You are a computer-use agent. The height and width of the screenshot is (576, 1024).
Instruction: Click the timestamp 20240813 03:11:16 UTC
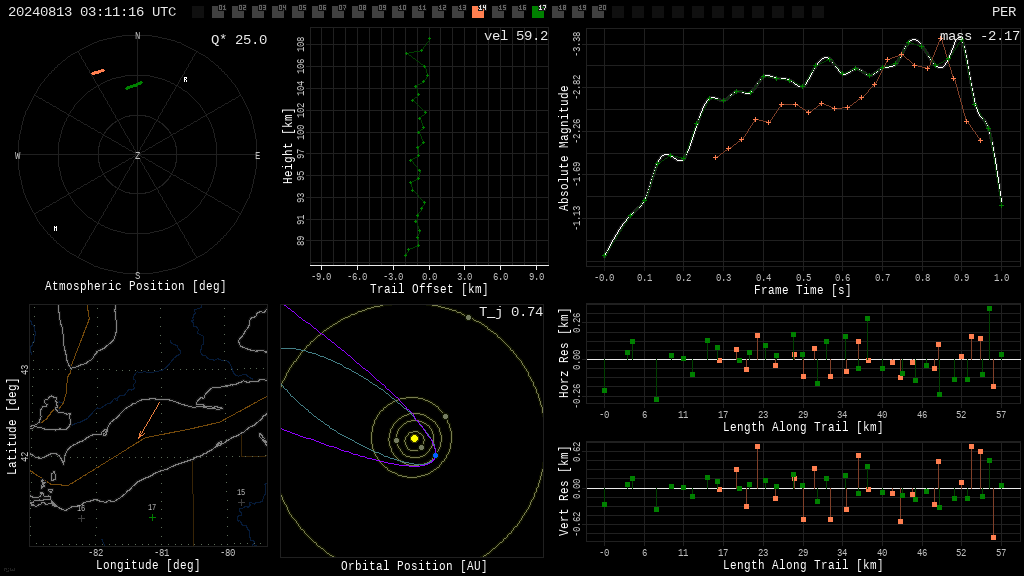[x=92, y=12]
